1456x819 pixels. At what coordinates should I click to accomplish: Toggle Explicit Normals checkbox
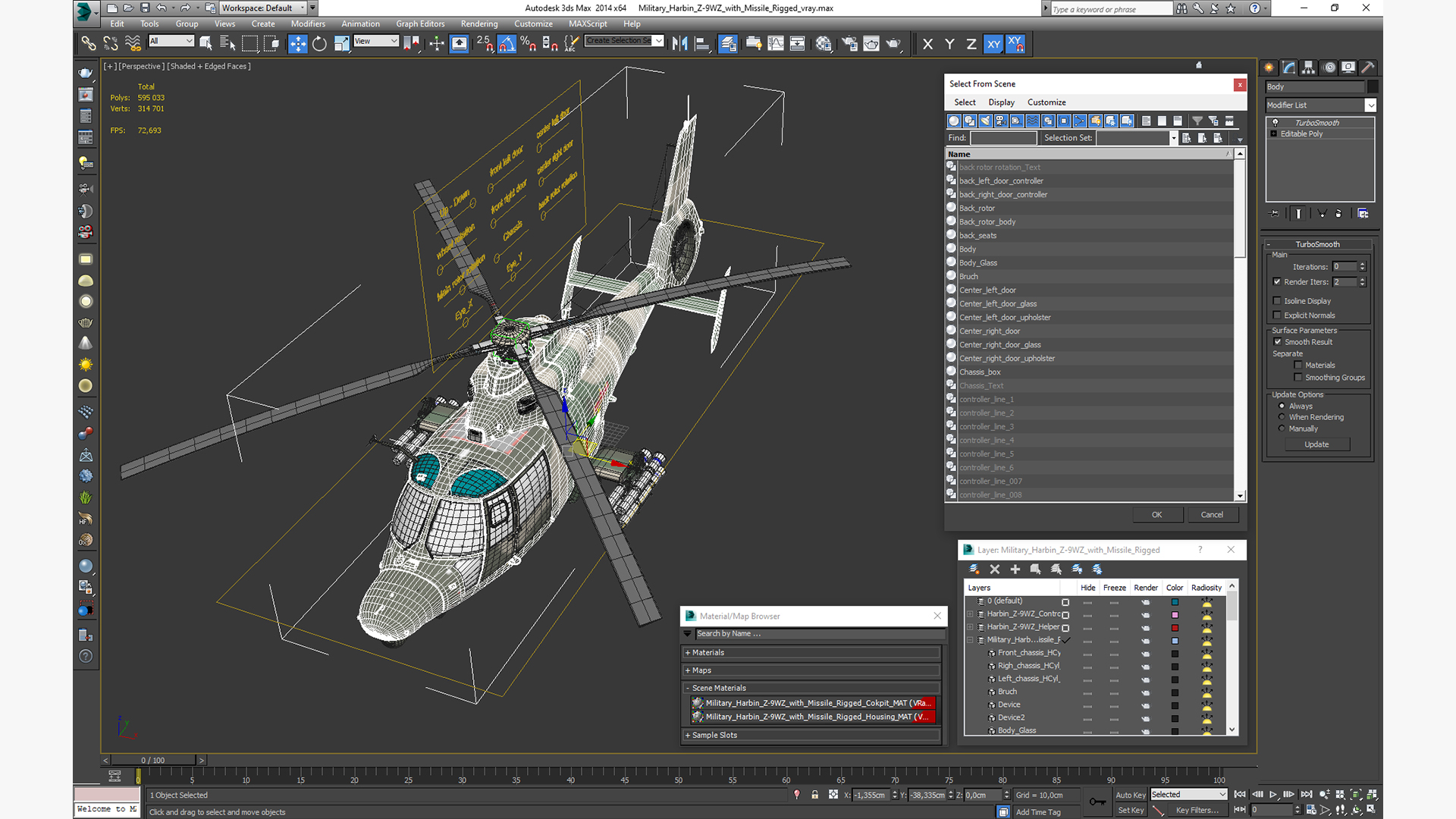tap(1277, 315)
